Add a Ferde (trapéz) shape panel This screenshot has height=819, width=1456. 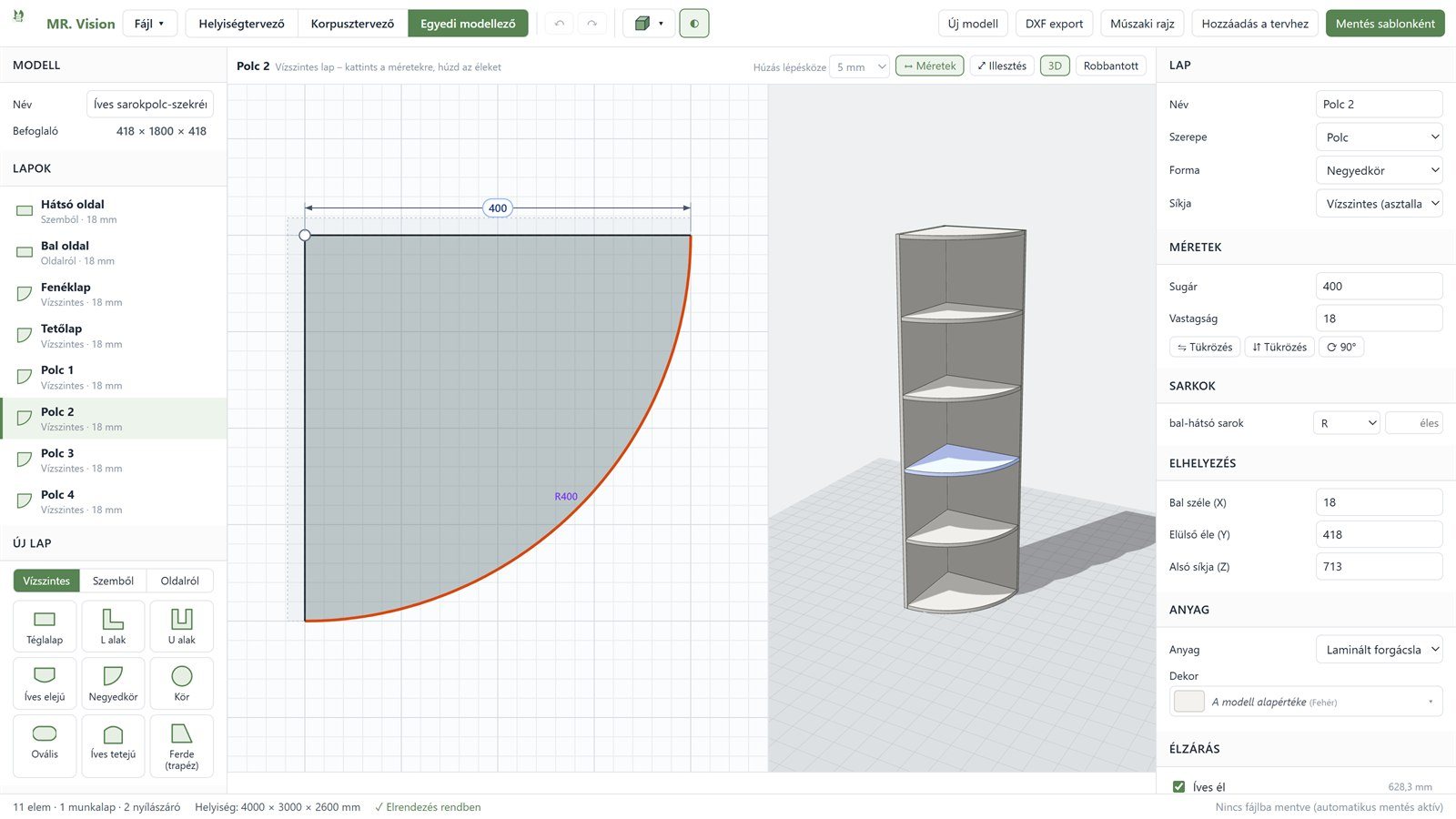pos(182,746)
